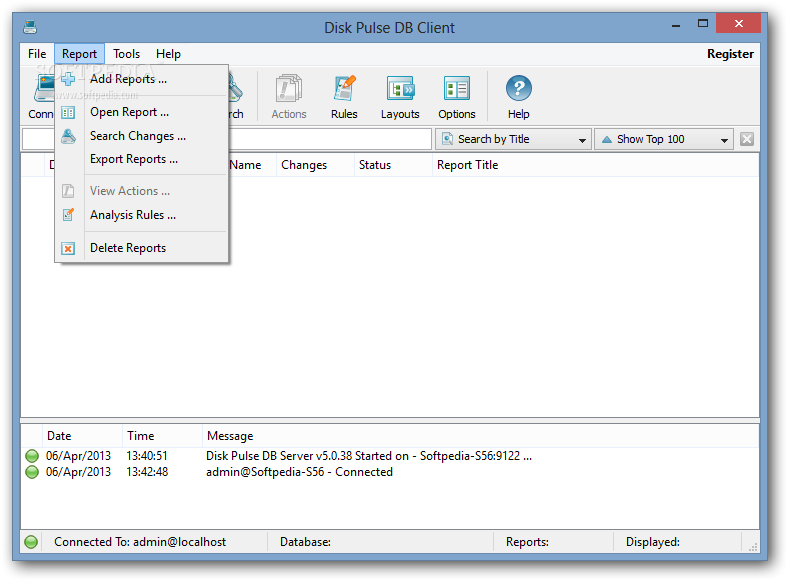Select the 'Disk Pulse DB Server v5.0.38 Started' message
This screenshot has height=581, width=788.
pyautogui.click(x=369, y=456)
